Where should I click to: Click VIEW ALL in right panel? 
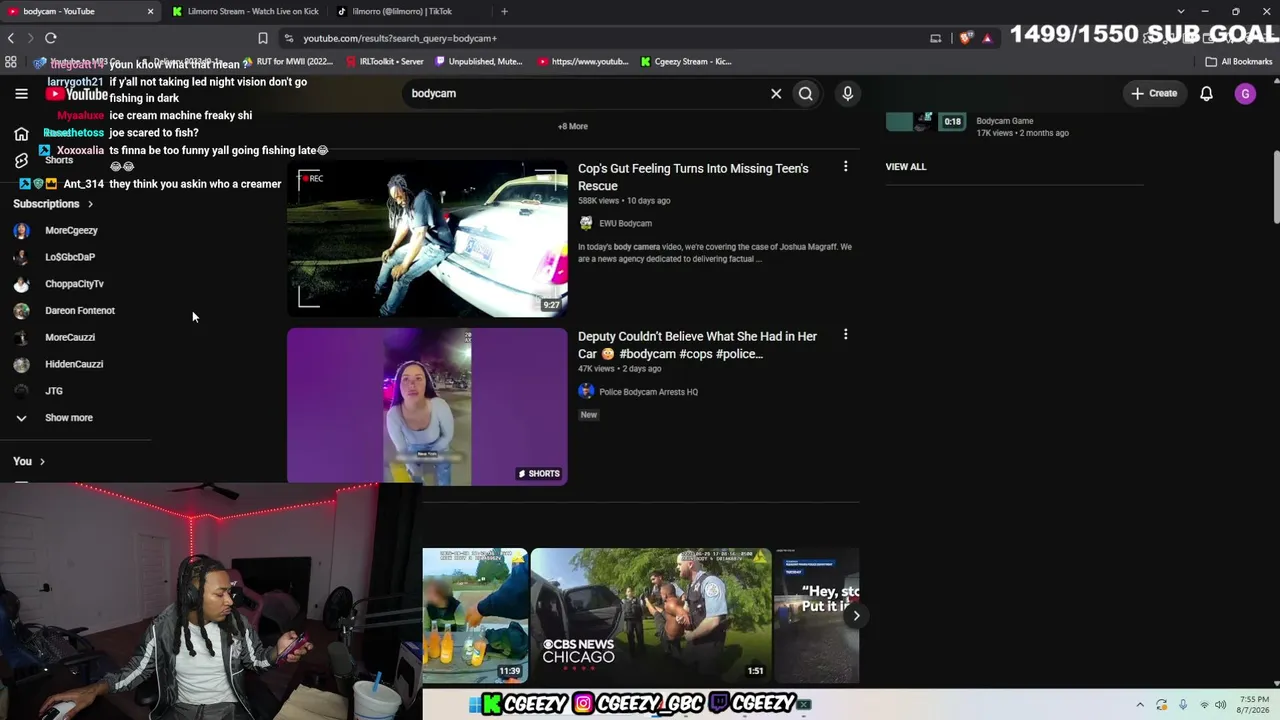(x=906, y=167)
